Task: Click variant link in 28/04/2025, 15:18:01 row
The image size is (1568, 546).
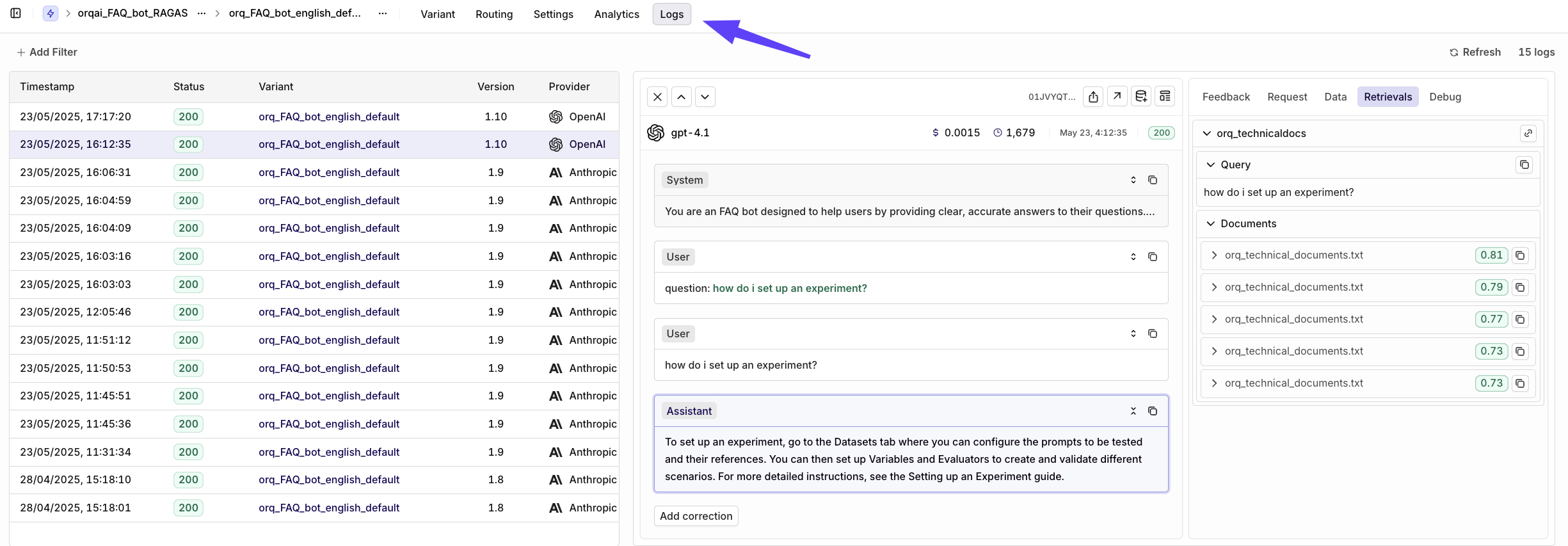Action: coord(329,508)
